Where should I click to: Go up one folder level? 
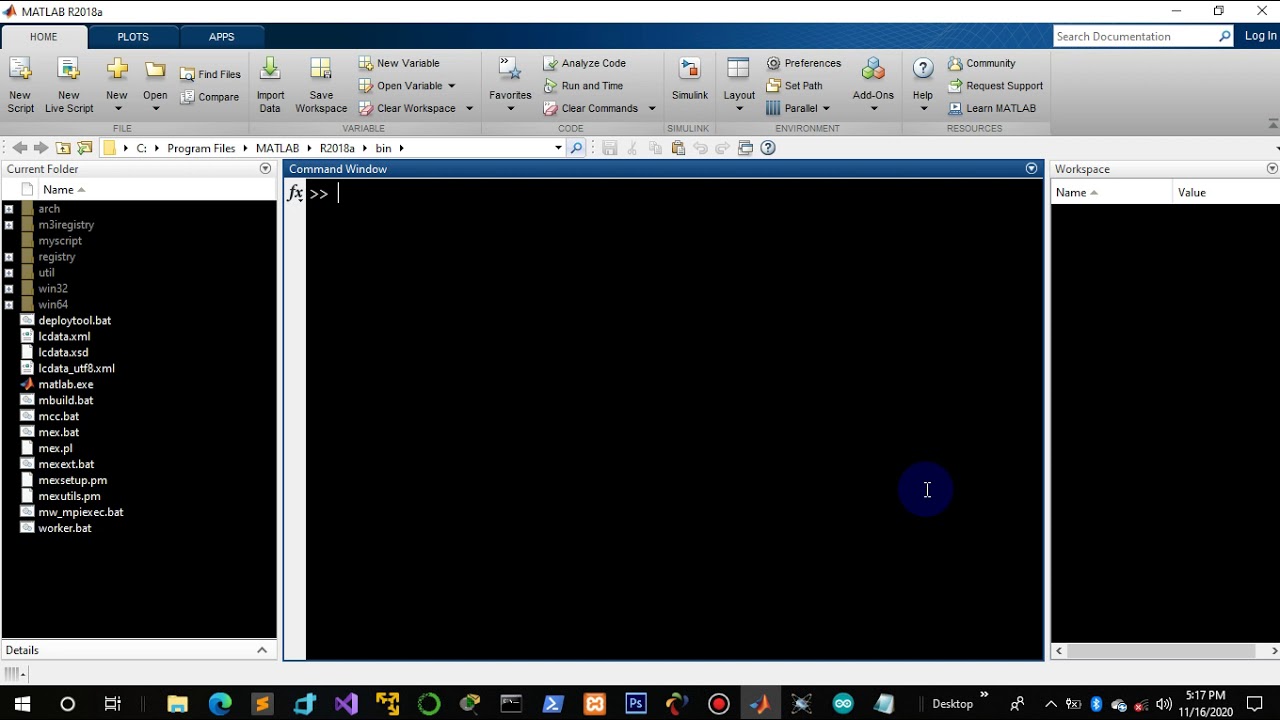(x=63, y=148)
